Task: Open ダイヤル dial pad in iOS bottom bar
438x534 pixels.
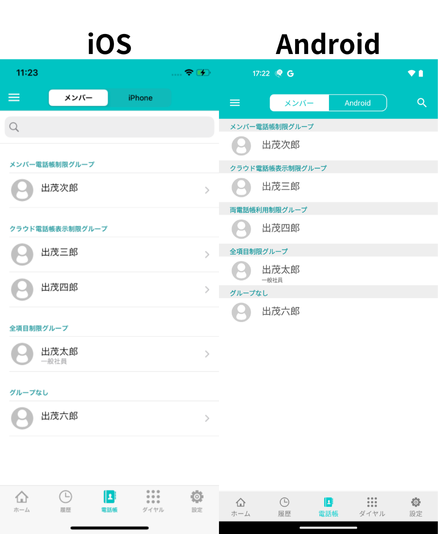Action: coord(153,501)
